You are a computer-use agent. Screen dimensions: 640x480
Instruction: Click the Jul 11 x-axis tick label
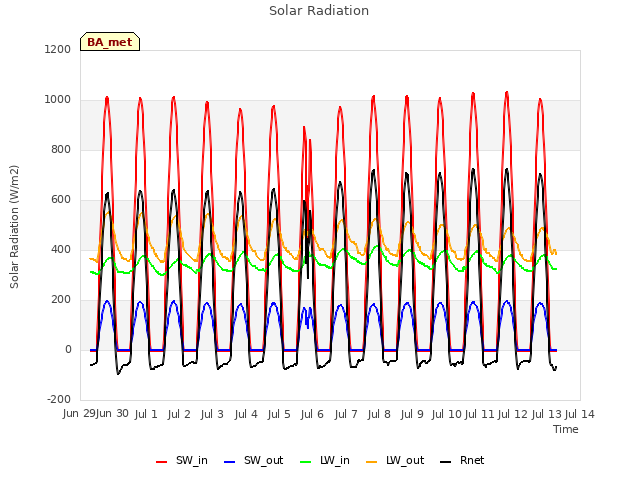[480, 414]
